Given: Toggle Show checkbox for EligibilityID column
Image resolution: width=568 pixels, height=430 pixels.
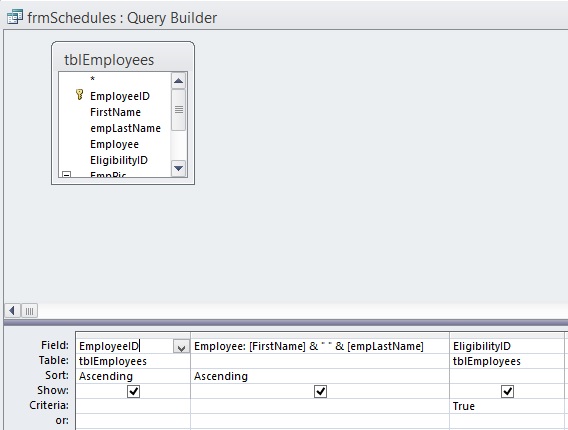Looking at the screenshot, I should tap(507, 391).
